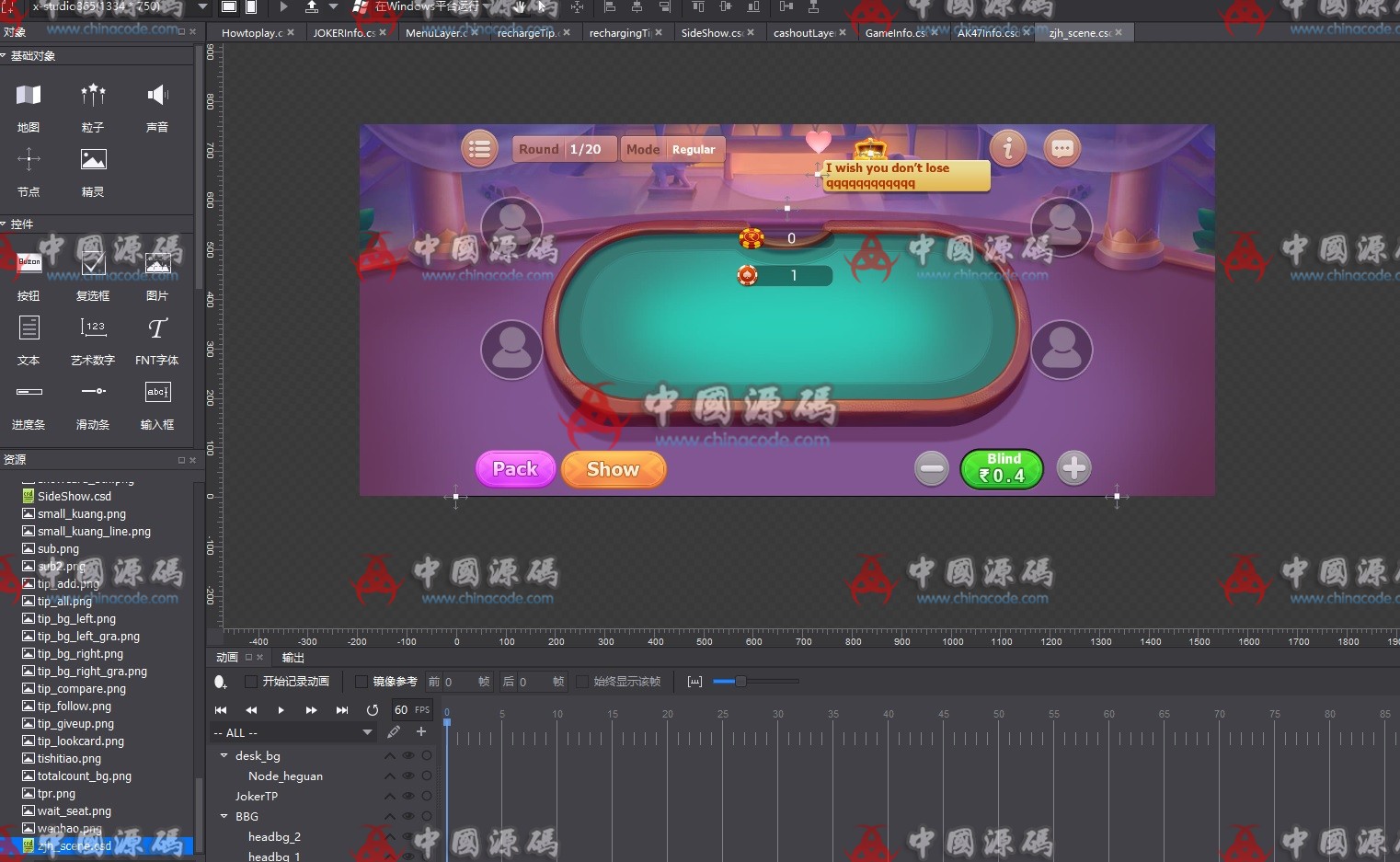
Task: Select the 文本 (text) widget icon
Action: click(29, 328)
